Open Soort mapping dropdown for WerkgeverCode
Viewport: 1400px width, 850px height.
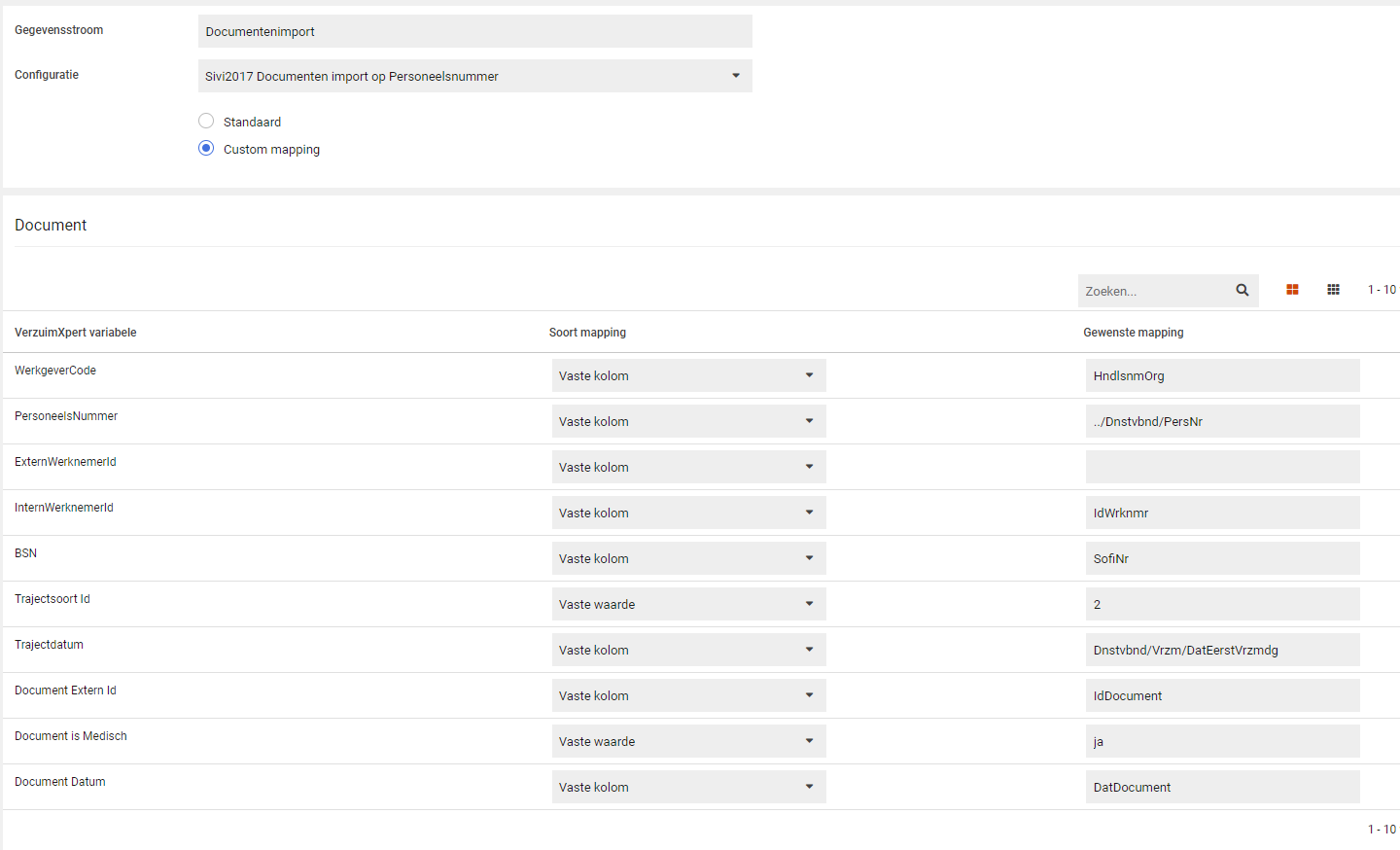pyautogui.click(x=688, y=375)
